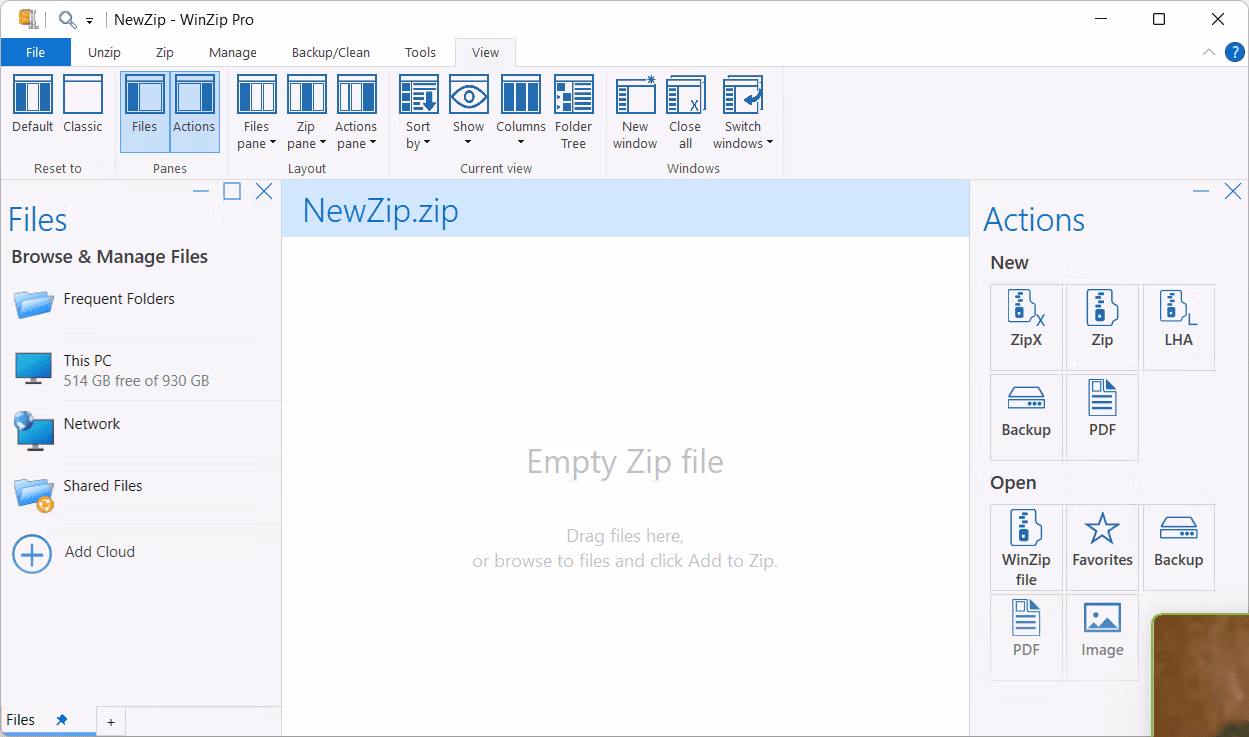Screen dimensions: 1249x737
Task: Open a Backup under Open section
Action: point(1178,548)
